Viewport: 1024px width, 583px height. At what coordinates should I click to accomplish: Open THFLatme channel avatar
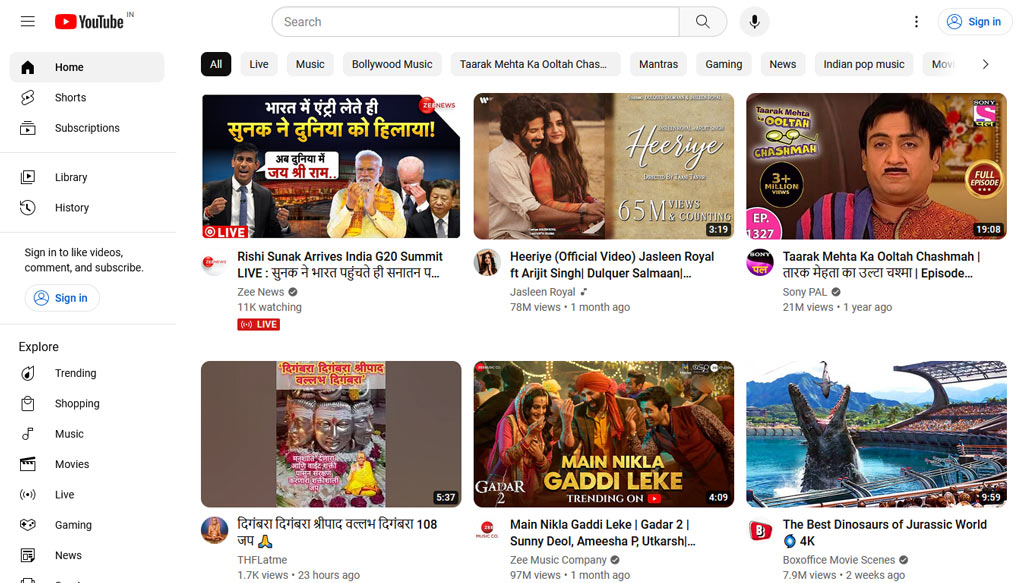tap(214, 531)
